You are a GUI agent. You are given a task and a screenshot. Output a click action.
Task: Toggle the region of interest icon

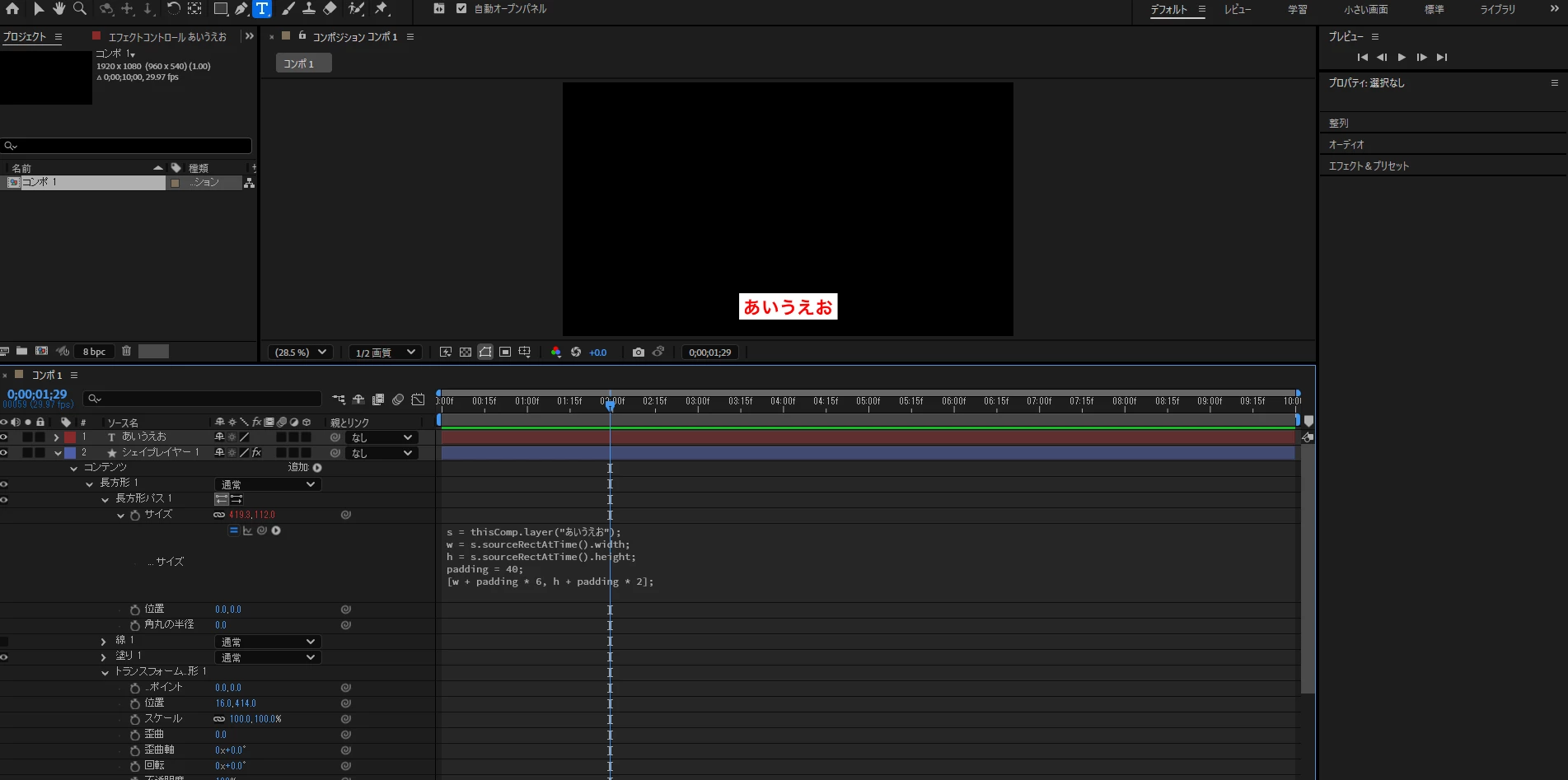[x=505, y=352]
